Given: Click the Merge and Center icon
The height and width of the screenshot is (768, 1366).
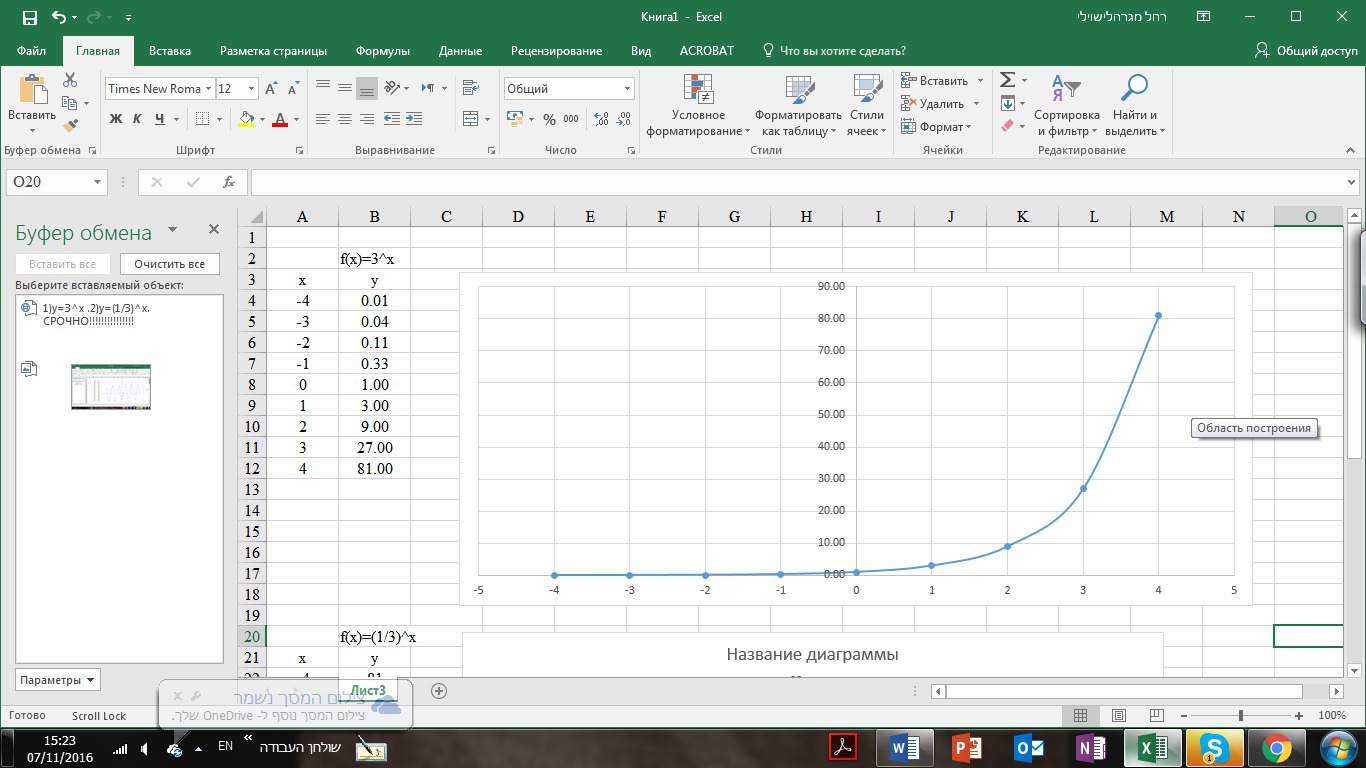Looking at the screenshot, I should point(470,119).
